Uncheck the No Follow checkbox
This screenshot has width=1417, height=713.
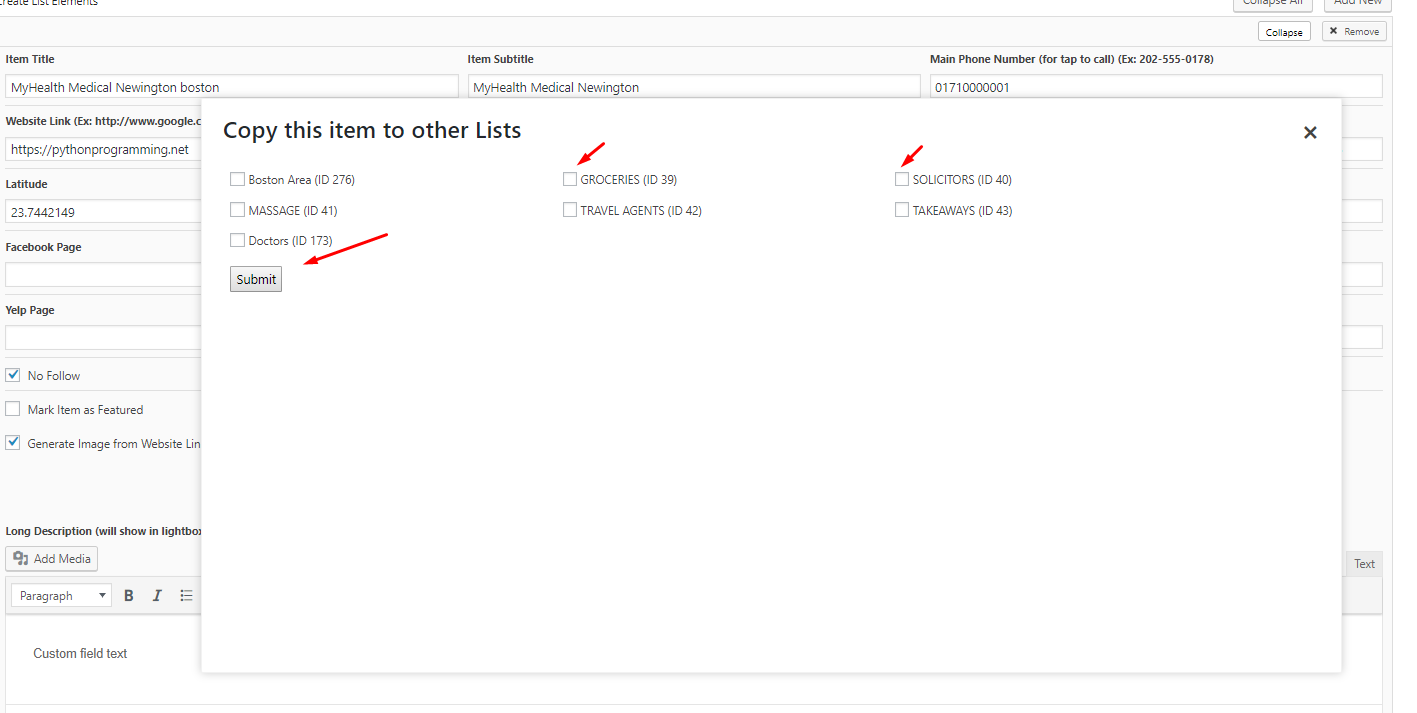point(13,375)
